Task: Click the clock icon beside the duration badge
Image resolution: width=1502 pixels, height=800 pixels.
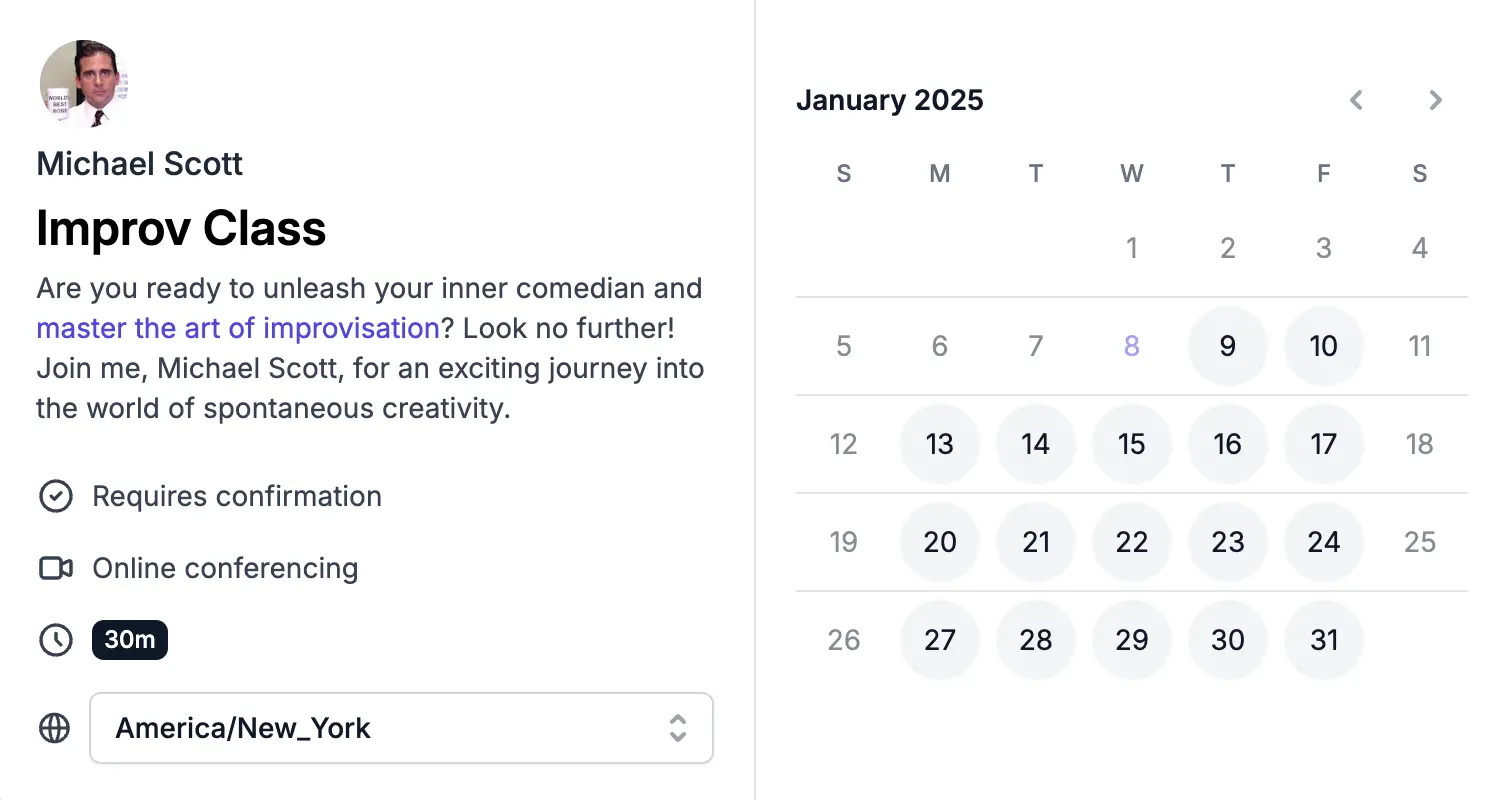Action: [x=55, y=640]
